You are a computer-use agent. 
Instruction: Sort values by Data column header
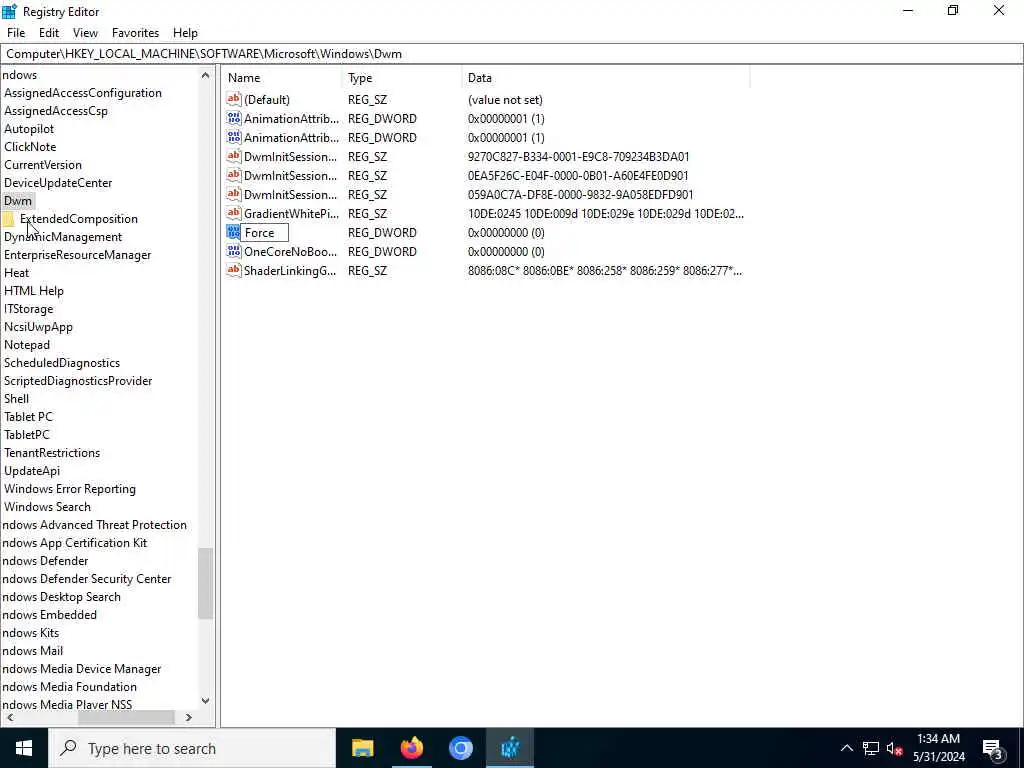point(605,78)
